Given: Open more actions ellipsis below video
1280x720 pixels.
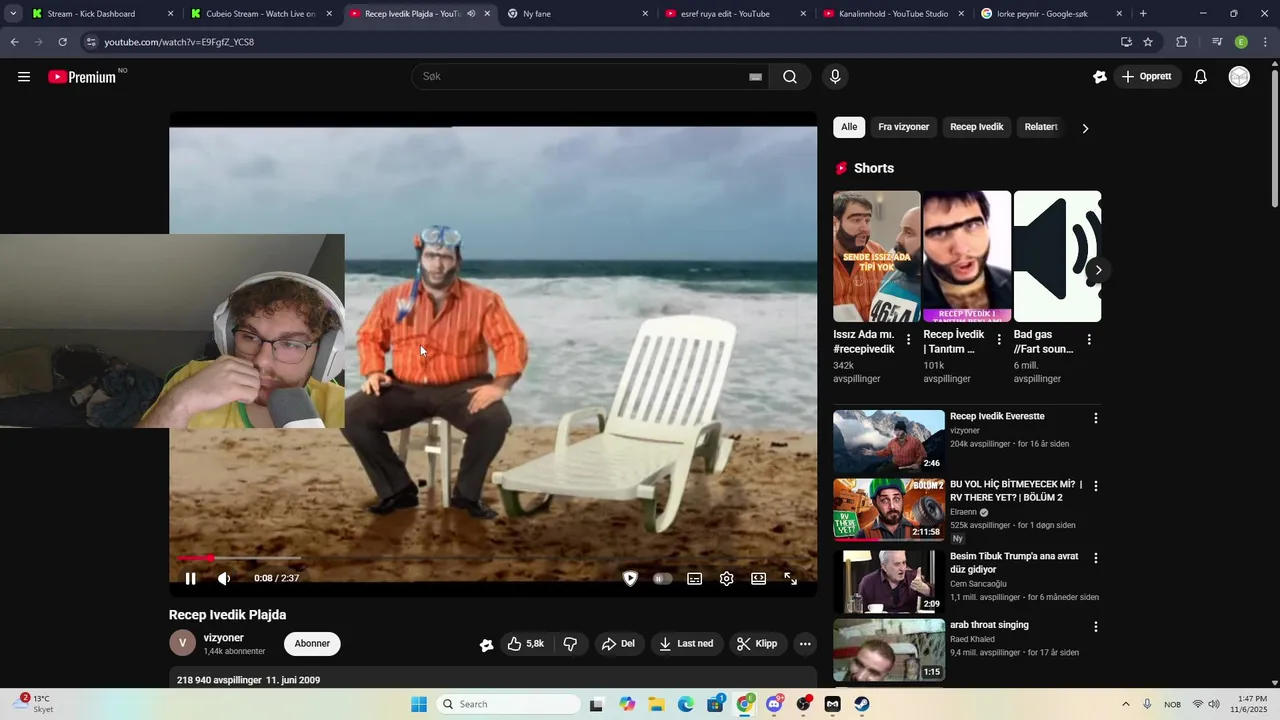Looking at the screenshot, I should 805,644.
